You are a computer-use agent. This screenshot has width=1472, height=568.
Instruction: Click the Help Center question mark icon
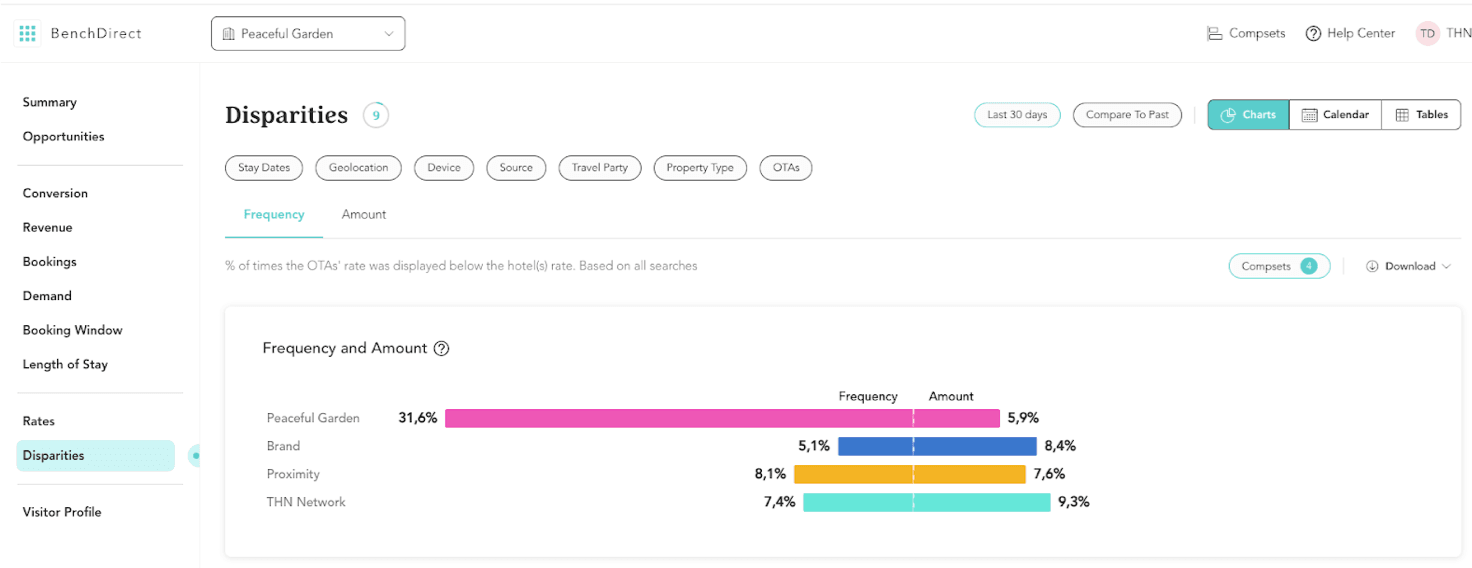pos(1313,34)
